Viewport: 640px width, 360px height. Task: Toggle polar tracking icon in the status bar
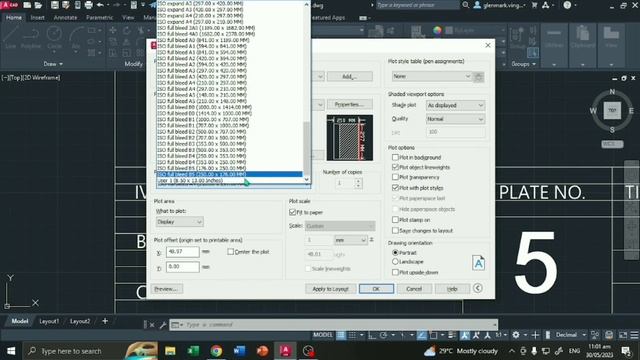(383, 335)
